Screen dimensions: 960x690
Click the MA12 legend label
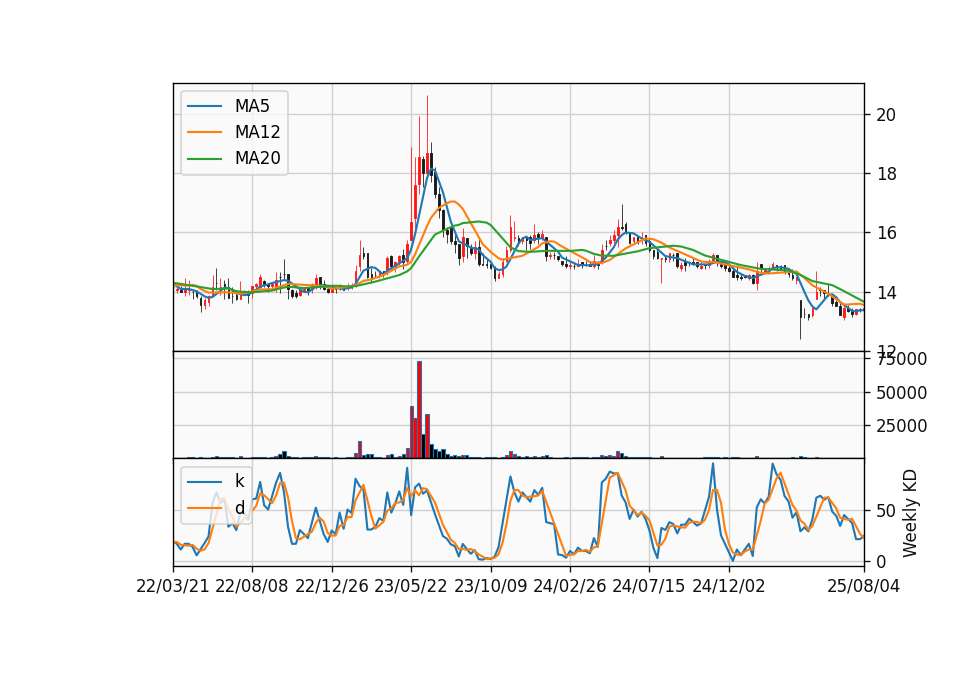point(257,132)
